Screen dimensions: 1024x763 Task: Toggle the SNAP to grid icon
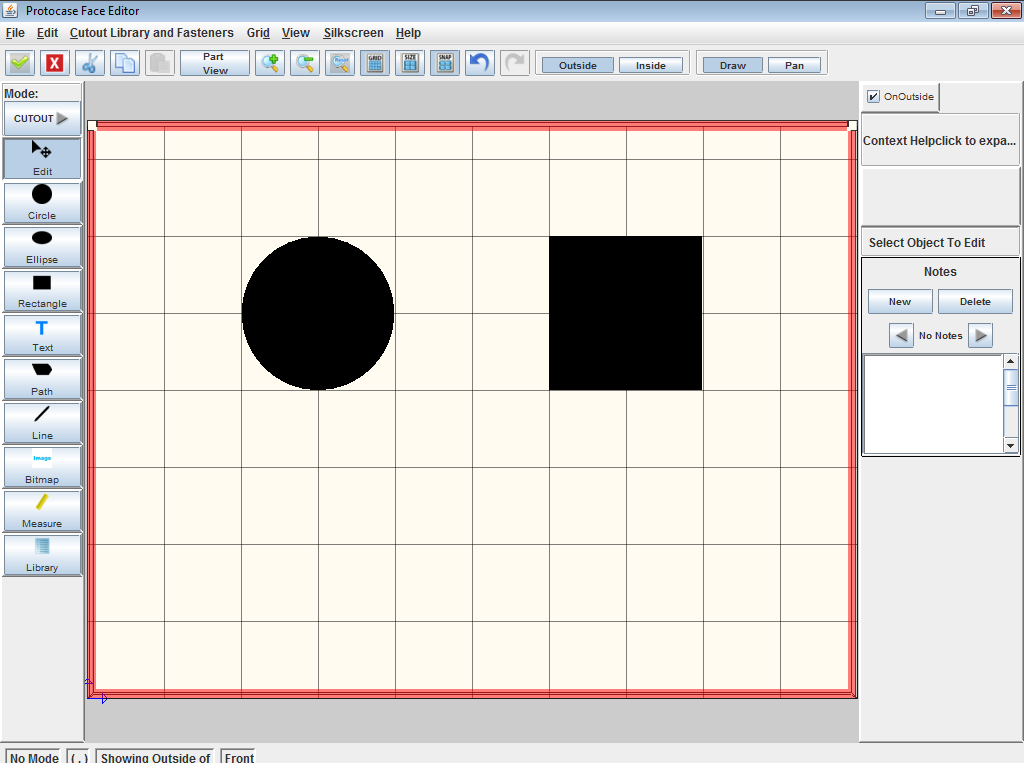(x=445, y=63)
